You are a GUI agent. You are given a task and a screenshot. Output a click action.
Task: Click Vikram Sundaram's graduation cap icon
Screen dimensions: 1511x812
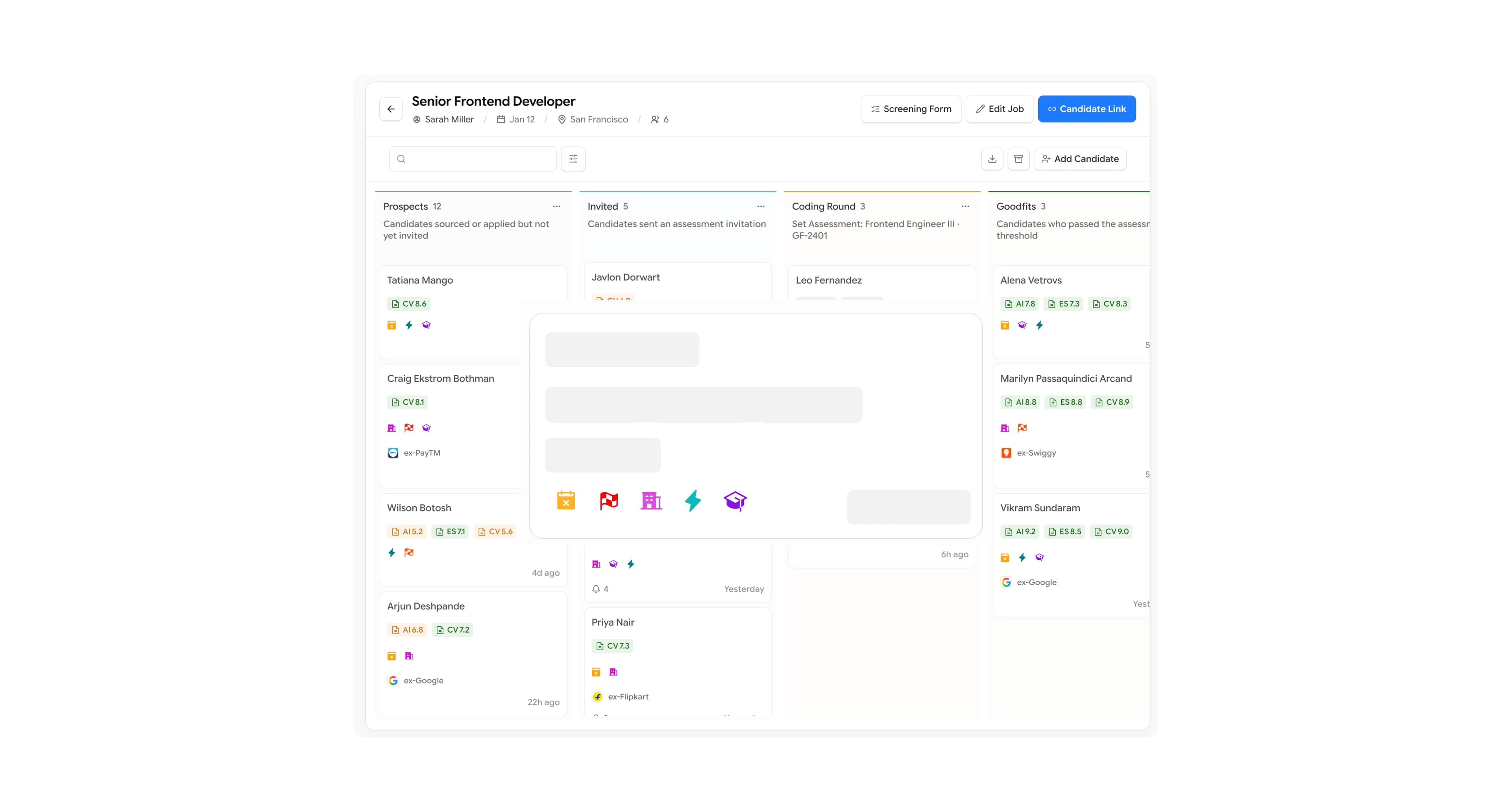tap(1039, 557)
